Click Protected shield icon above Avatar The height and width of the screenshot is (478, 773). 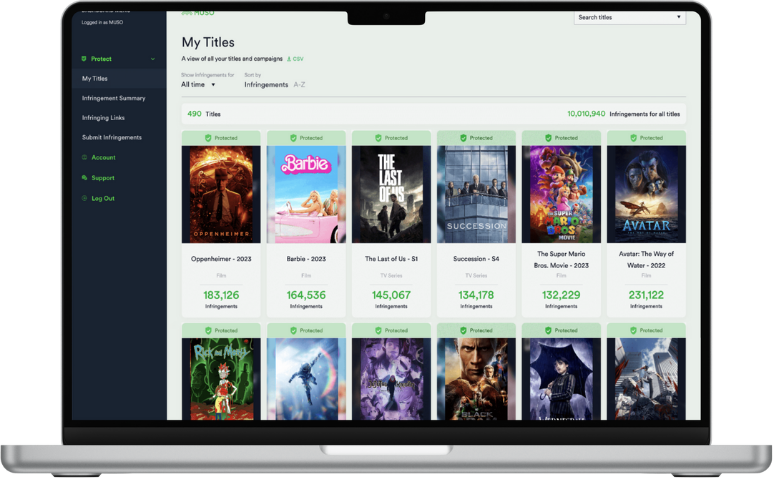(x=633, y=138)
